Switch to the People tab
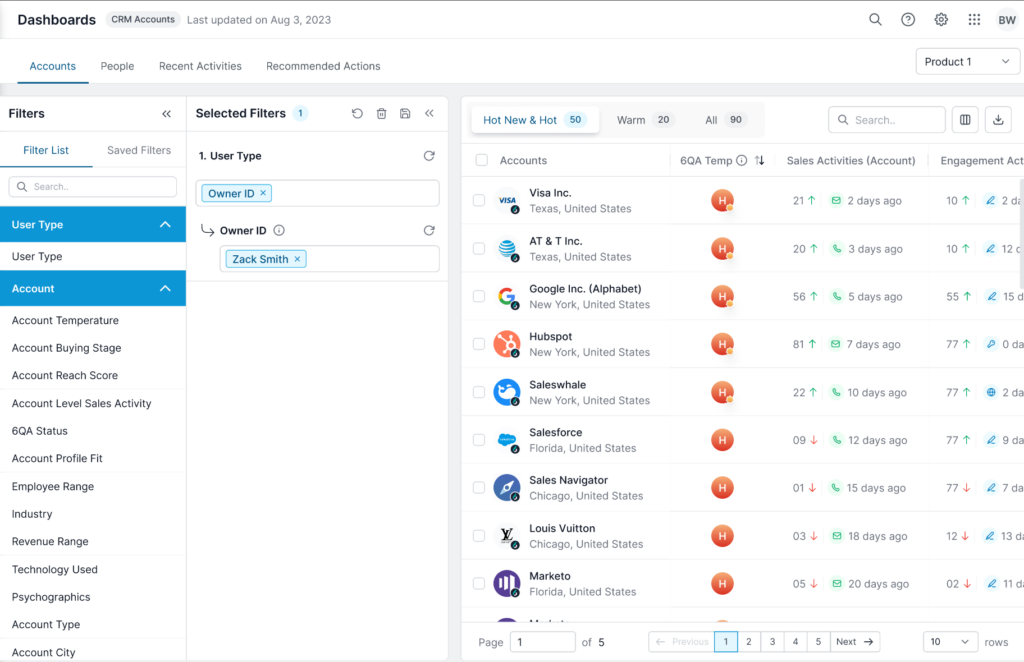This screenshot has width=1024, height=662. (118, 66)
